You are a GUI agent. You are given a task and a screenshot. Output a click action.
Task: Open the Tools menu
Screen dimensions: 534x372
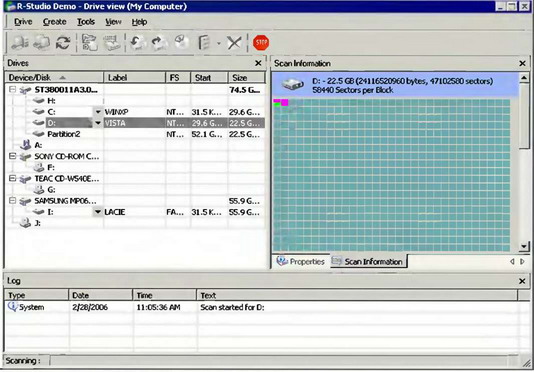click(86, 22)
